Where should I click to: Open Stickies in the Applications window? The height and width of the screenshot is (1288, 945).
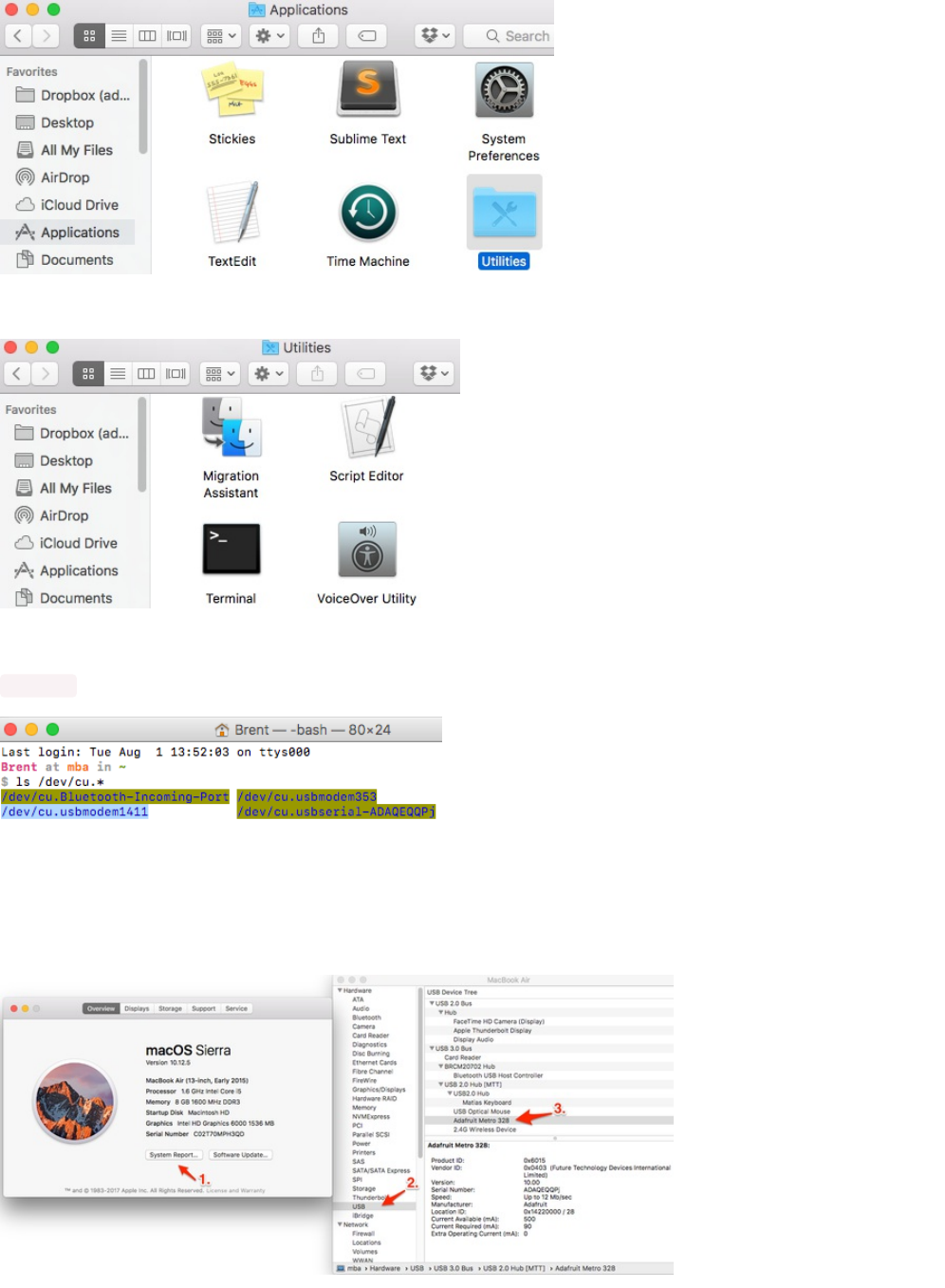[232, 91]
